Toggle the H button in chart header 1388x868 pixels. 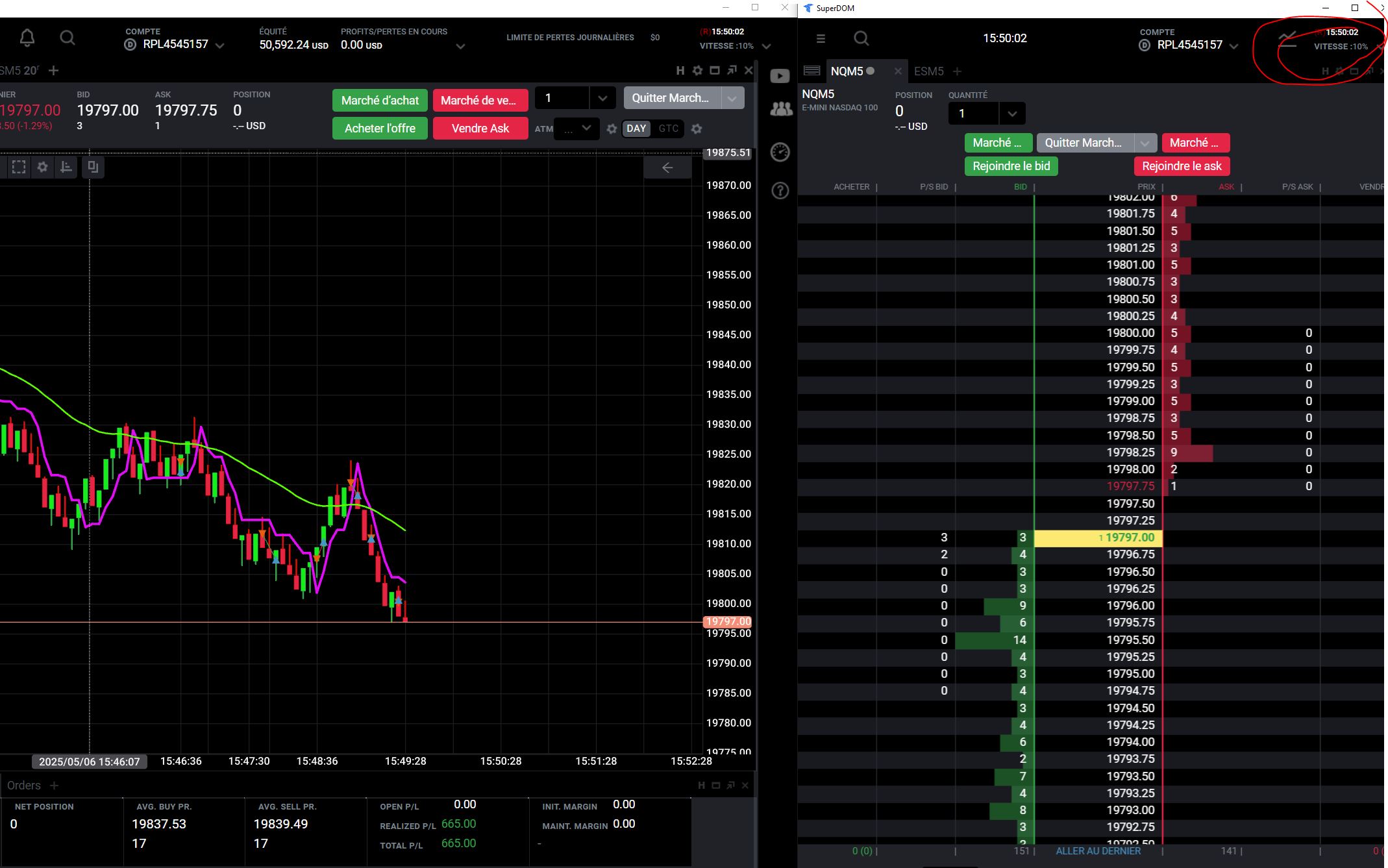pyautogui.click(x=680, y=70)
